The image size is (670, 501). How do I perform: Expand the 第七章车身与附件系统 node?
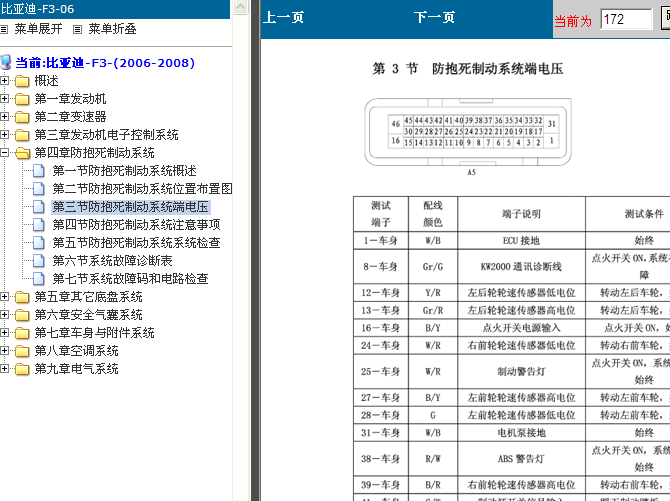[x=4, y=332]
